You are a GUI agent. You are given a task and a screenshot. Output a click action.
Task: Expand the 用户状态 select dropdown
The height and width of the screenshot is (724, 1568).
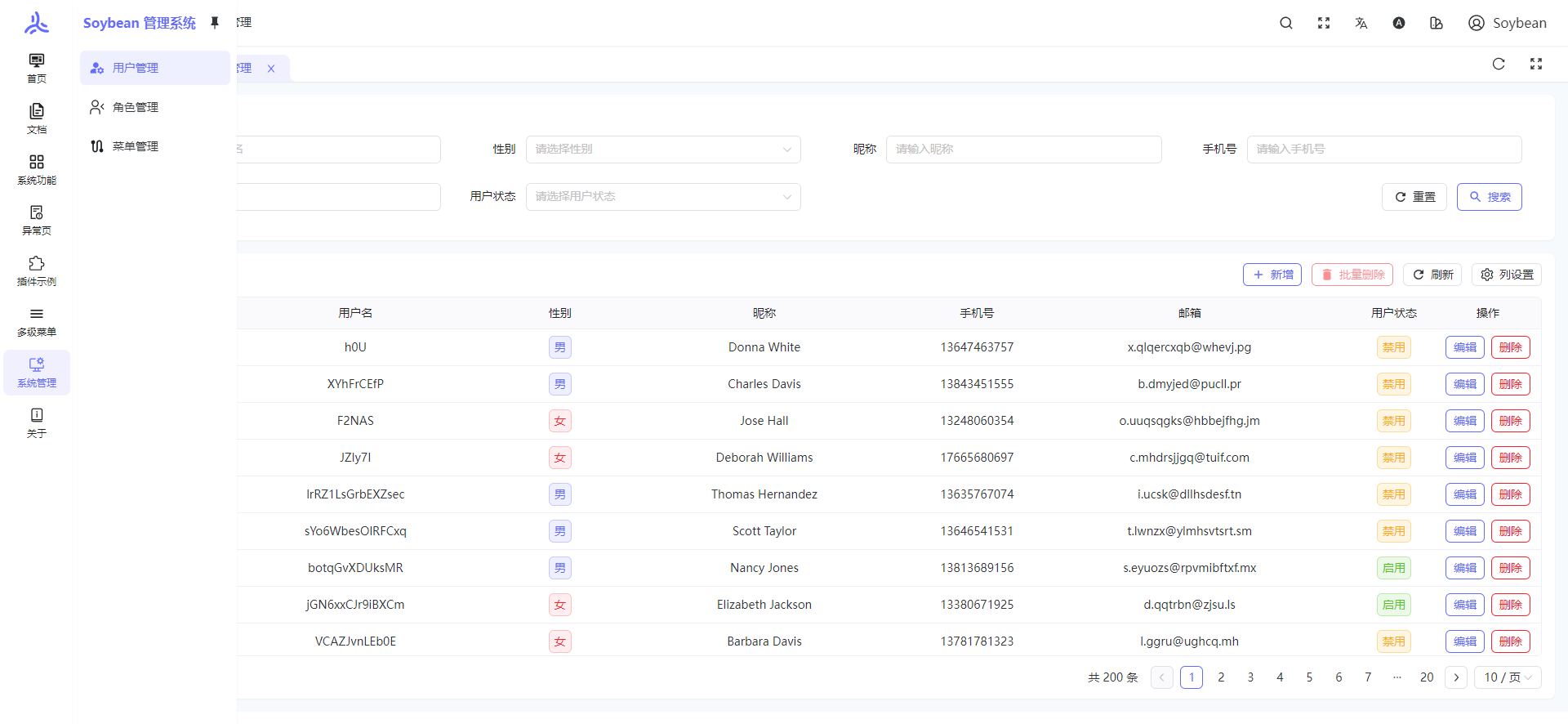[x=662, y=197]
